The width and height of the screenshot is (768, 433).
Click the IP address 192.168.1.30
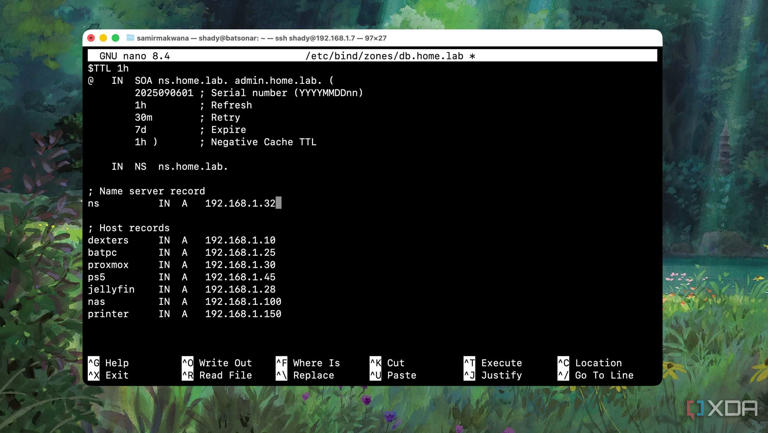click(x=240, y=265)
